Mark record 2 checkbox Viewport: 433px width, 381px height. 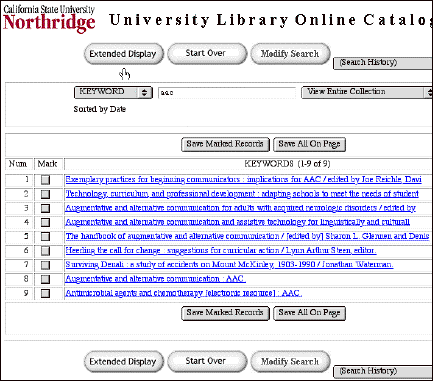[x=45, y=194]
